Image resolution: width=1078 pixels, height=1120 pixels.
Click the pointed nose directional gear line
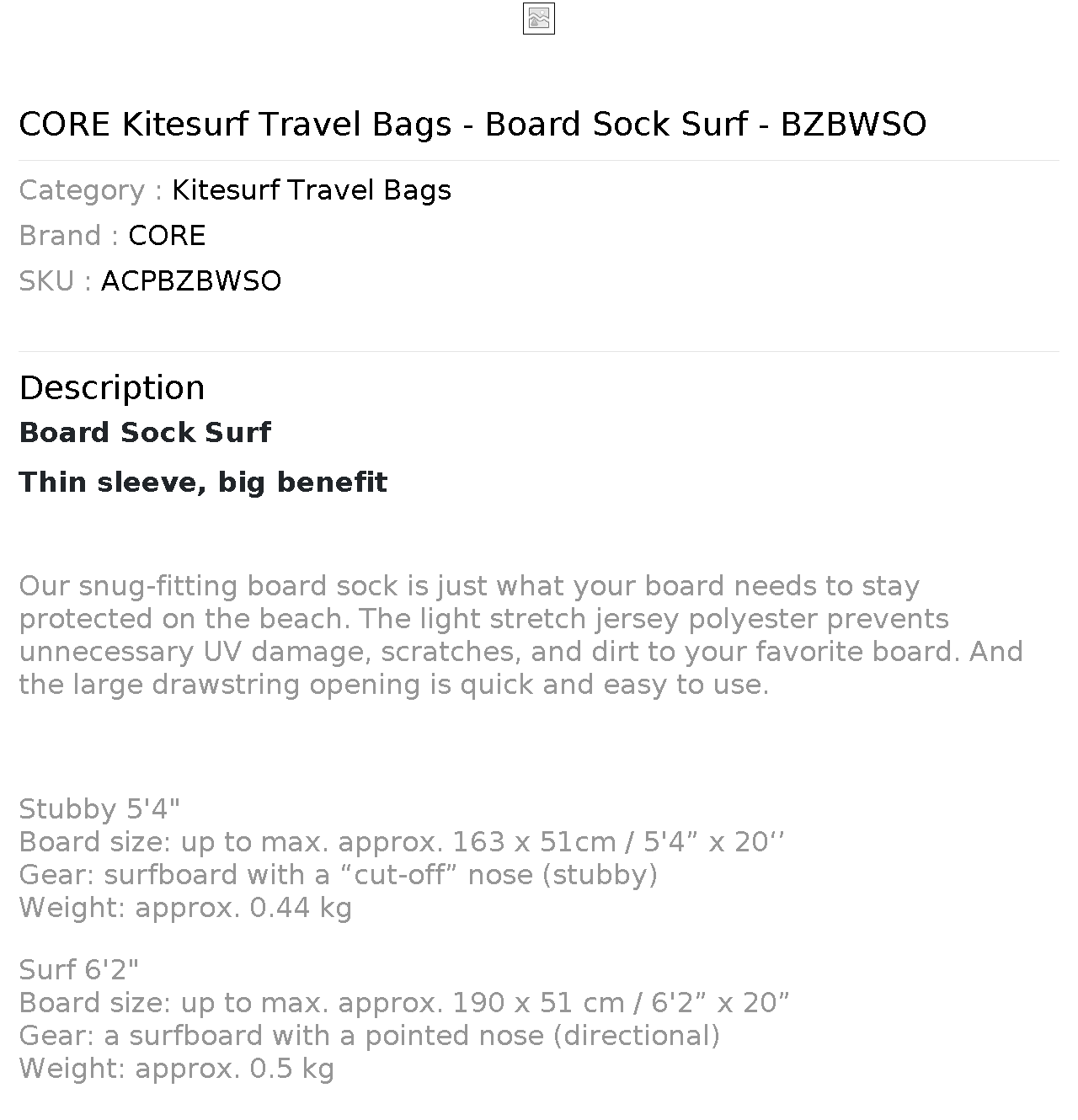click(x=370, y=1036)
